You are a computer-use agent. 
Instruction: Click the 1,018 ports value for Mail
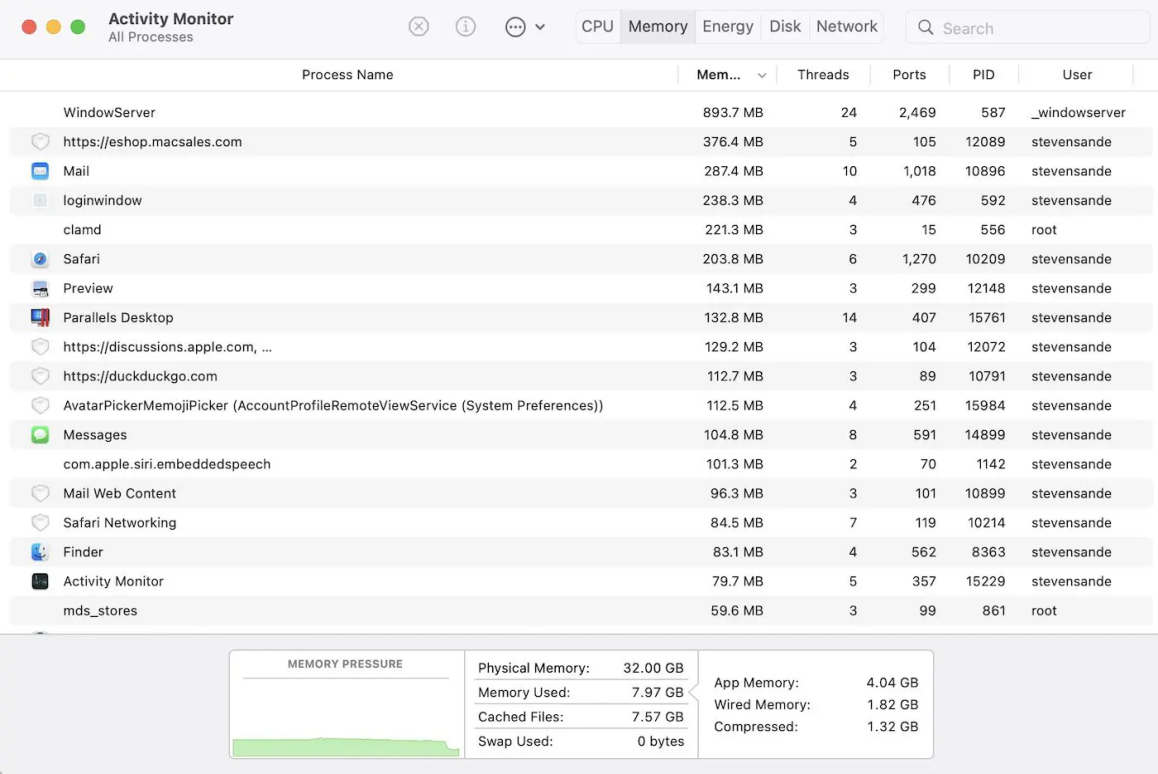coord(919,171)
